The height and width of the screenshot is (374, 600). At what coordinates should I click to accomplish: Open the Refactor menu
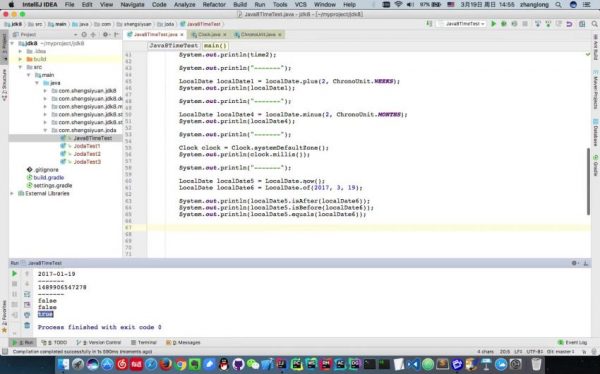[214, 5]
